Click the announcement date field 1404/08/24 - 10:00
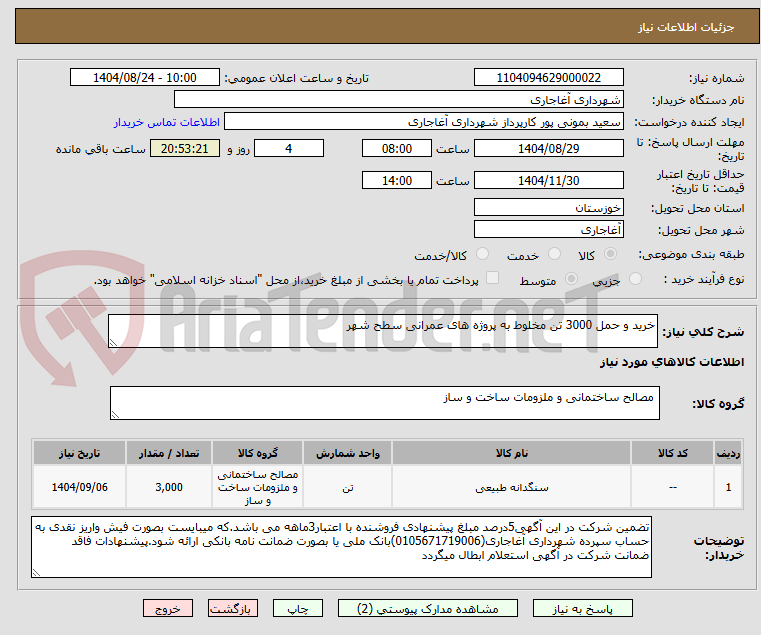 (x=145, y=77)
